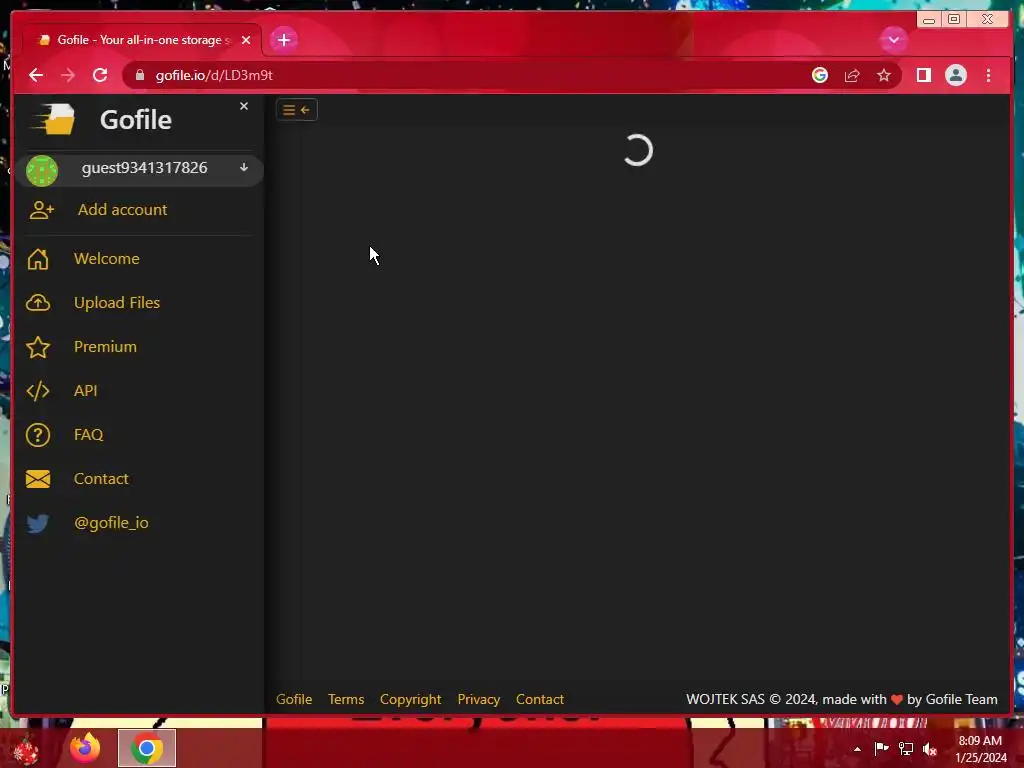Open the API page
This screenshot has height=768, width=1024.
click(86, 391)
